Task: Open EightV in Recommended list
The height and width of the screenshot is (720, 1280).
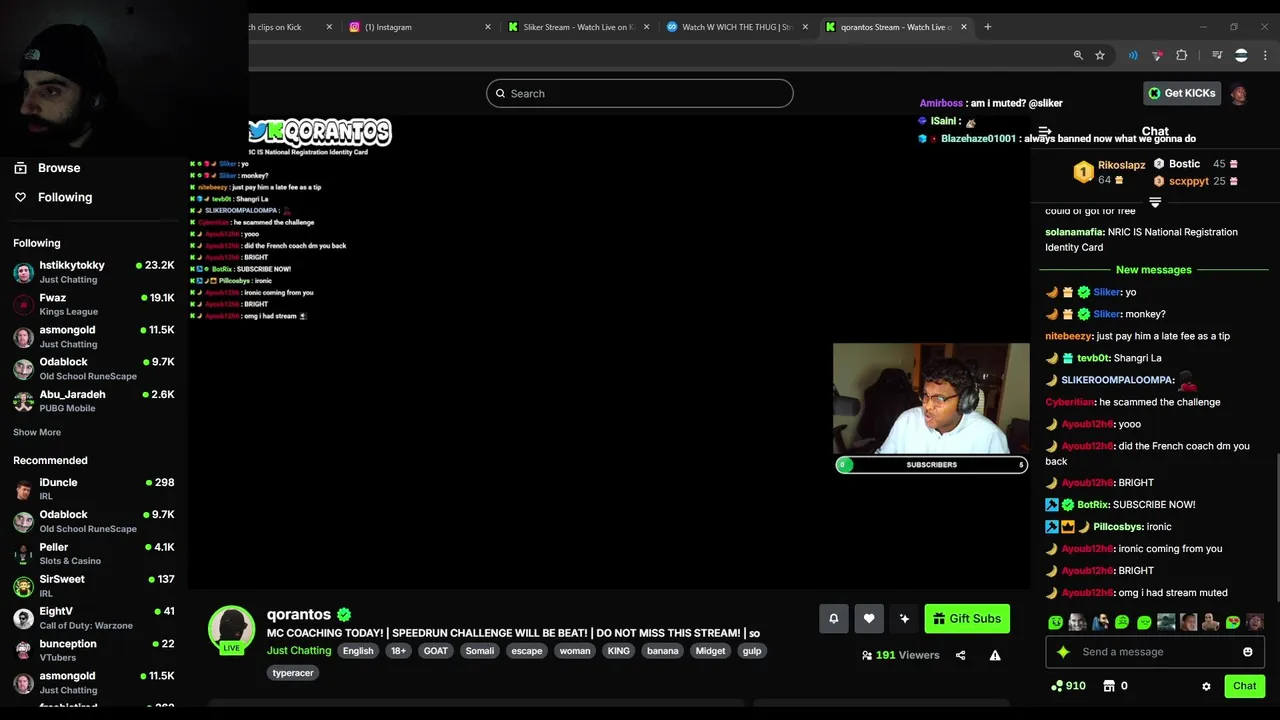Action: pyautogui.click(x=94, y=618)
